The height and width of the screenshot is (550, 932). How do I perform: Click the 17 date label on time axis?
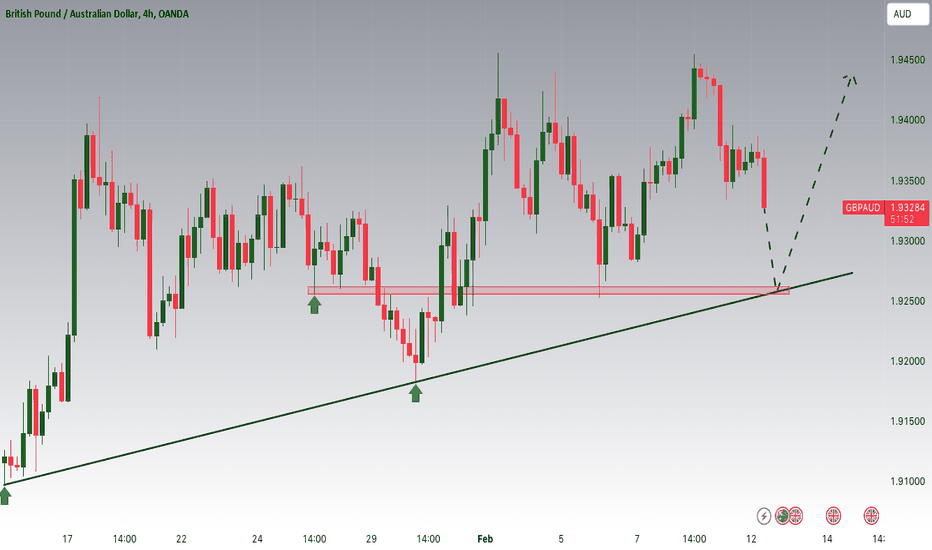pyautogui.click(x=67, y=539)
